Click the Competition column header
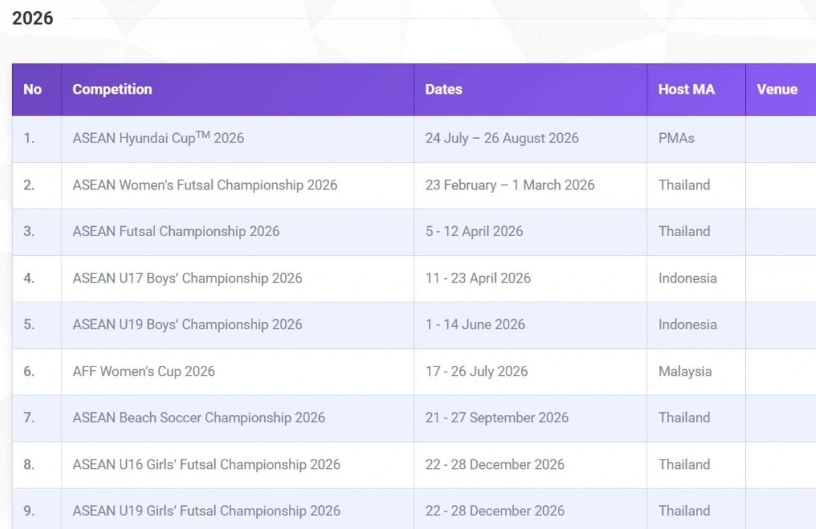The height and width of the screenshot is (529, 816). click(112, 89)
